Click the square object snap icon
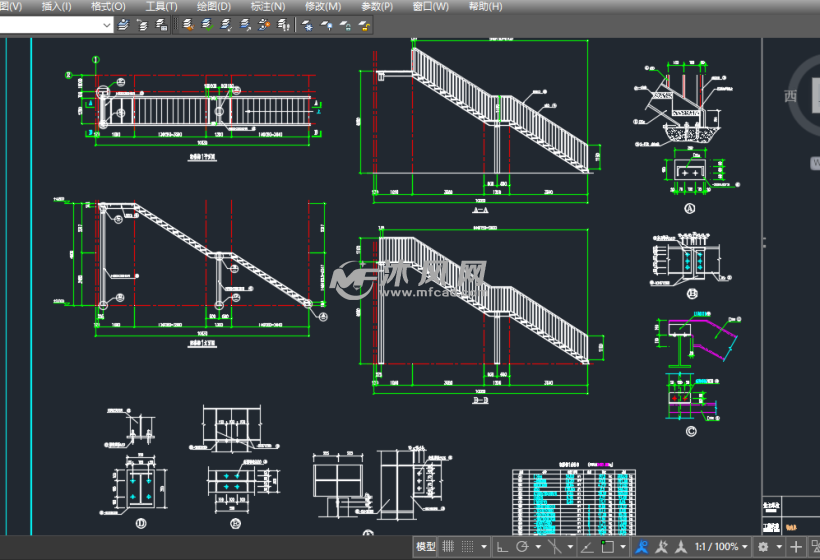Screen dimensions: 820x560 click(606, 547)
